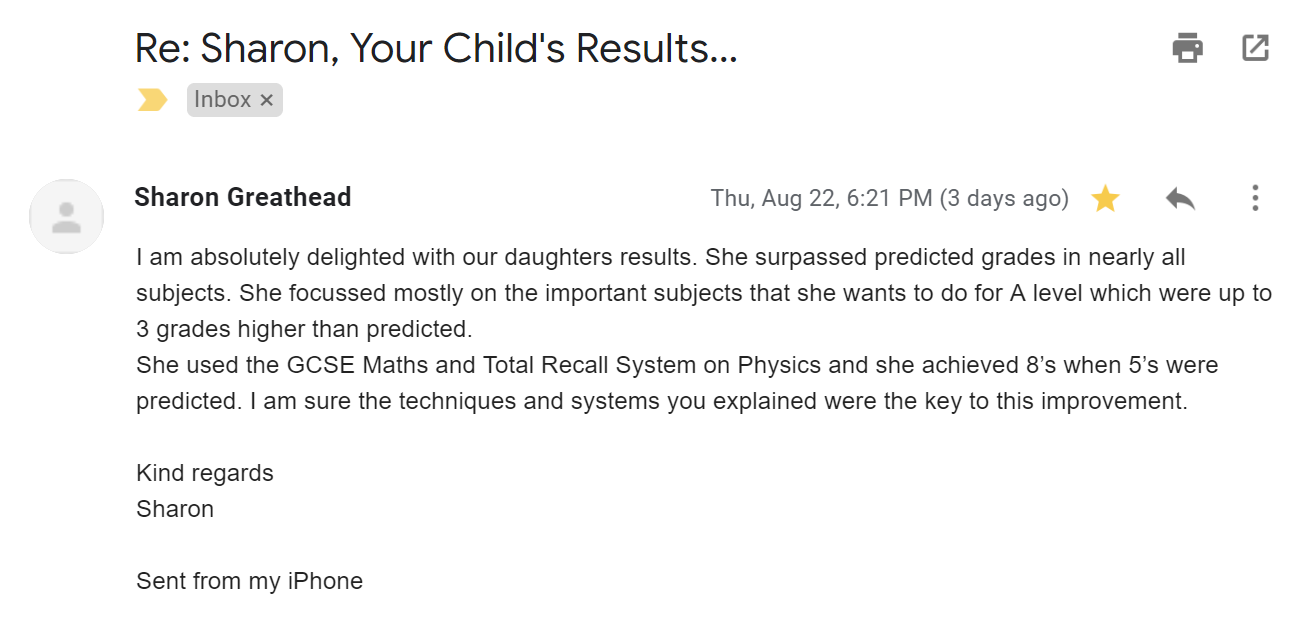
Task: Click the line beginning "3 grades higher"
Action: pos(303,329)
